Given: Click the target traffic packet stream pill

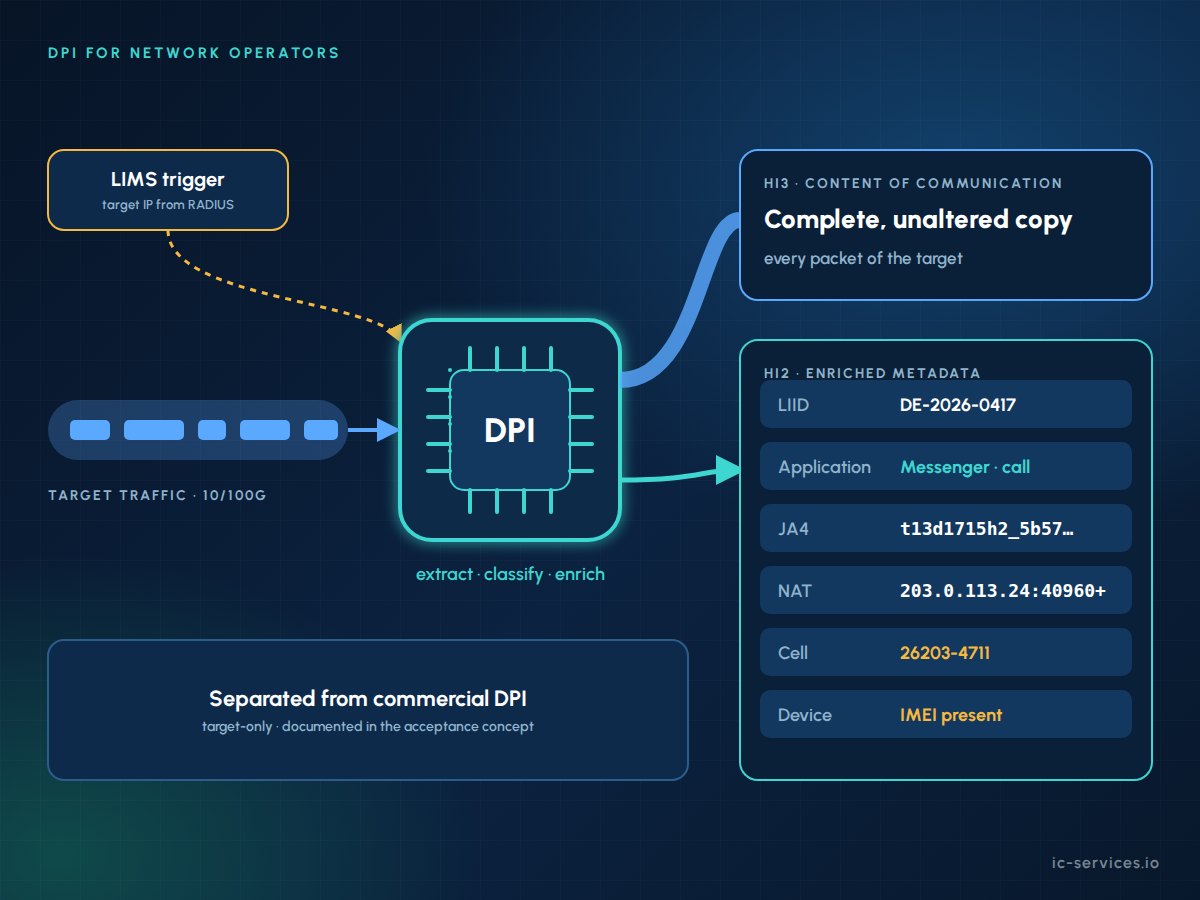Looking at the screenshot, I should [197, 430].
